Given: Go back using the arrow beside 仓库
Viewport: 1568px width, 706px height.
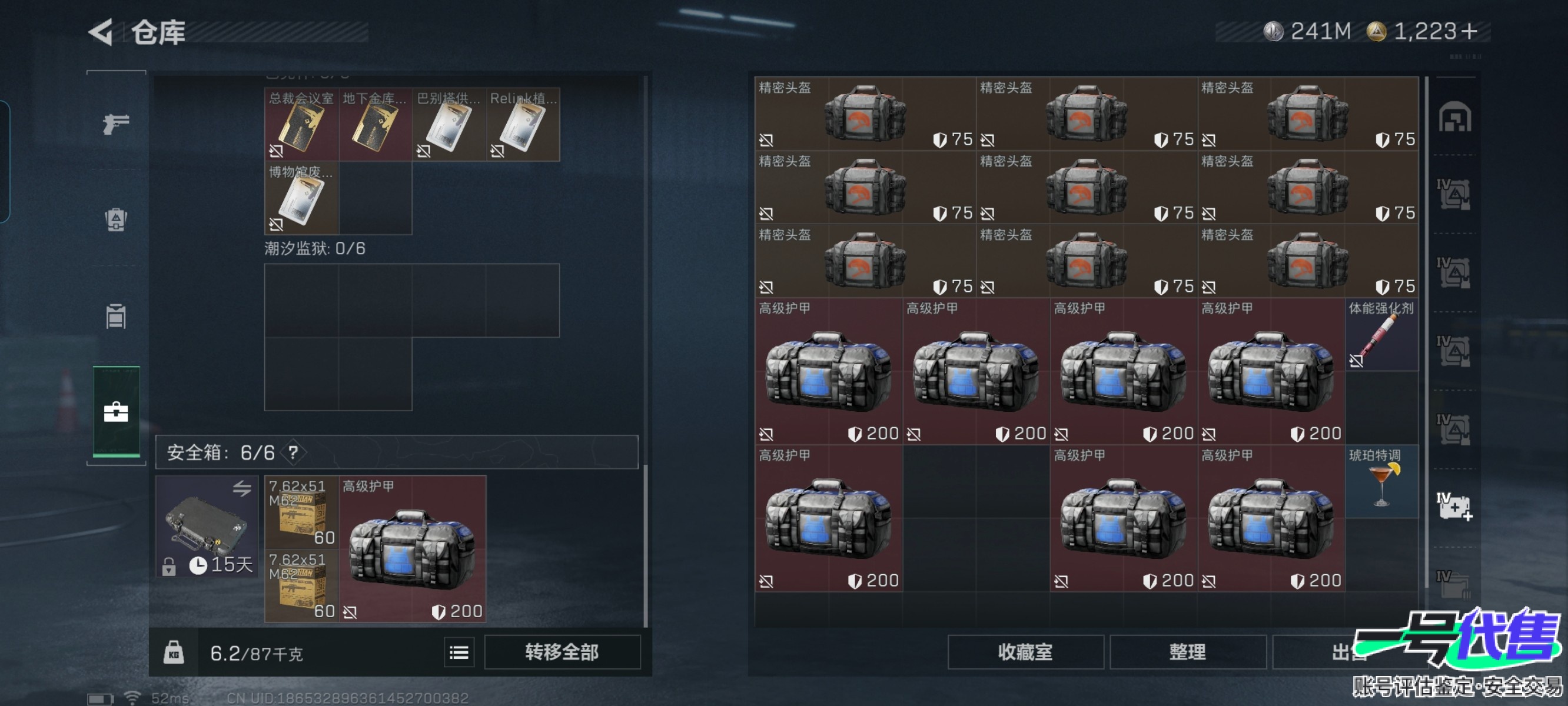Looking at the screenshot, I should click(101, 32).
